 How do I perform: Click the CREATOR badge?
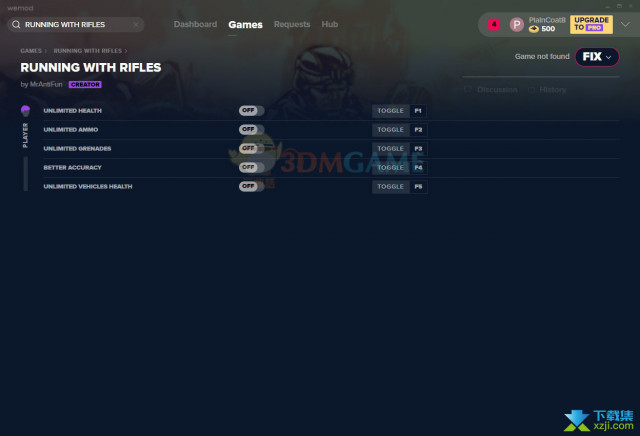point(85,85)
